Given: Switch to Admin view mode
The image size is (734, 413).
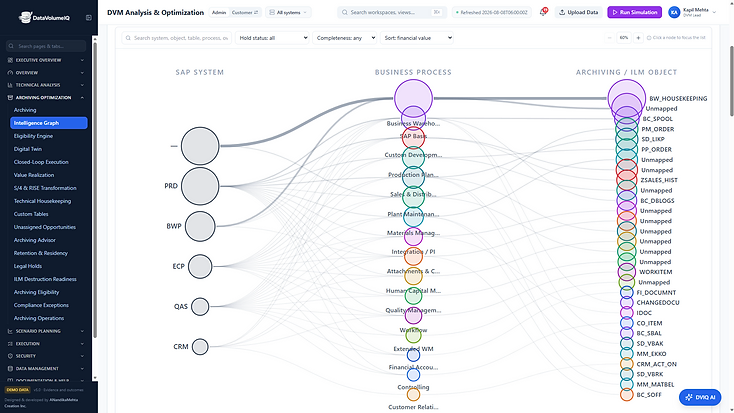Looking at the screenshot, I should click(219, 12).
